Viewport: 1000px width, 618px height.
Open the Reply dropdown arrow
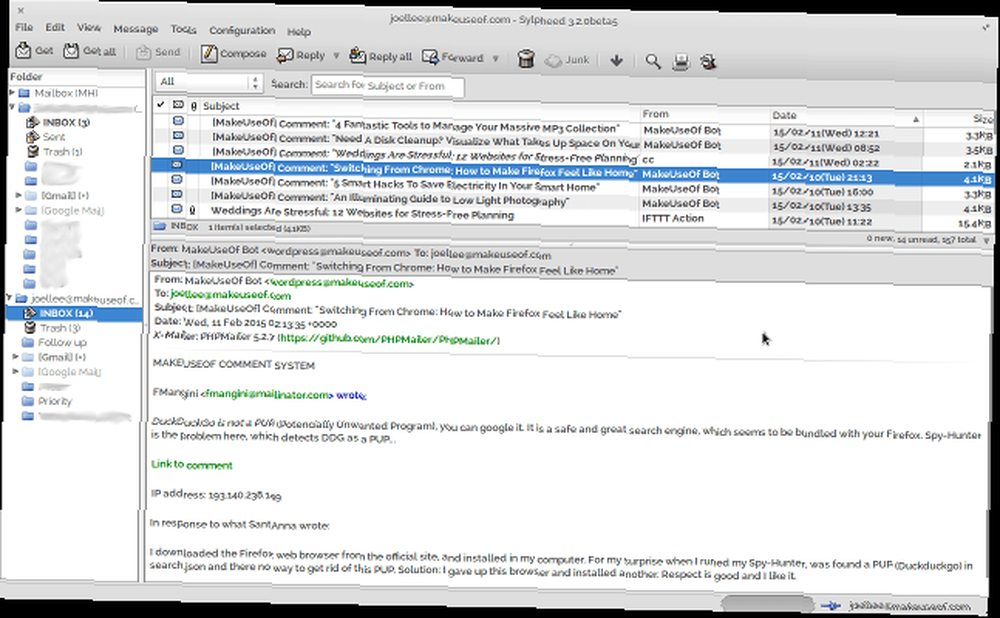click(x=336, y=56)
